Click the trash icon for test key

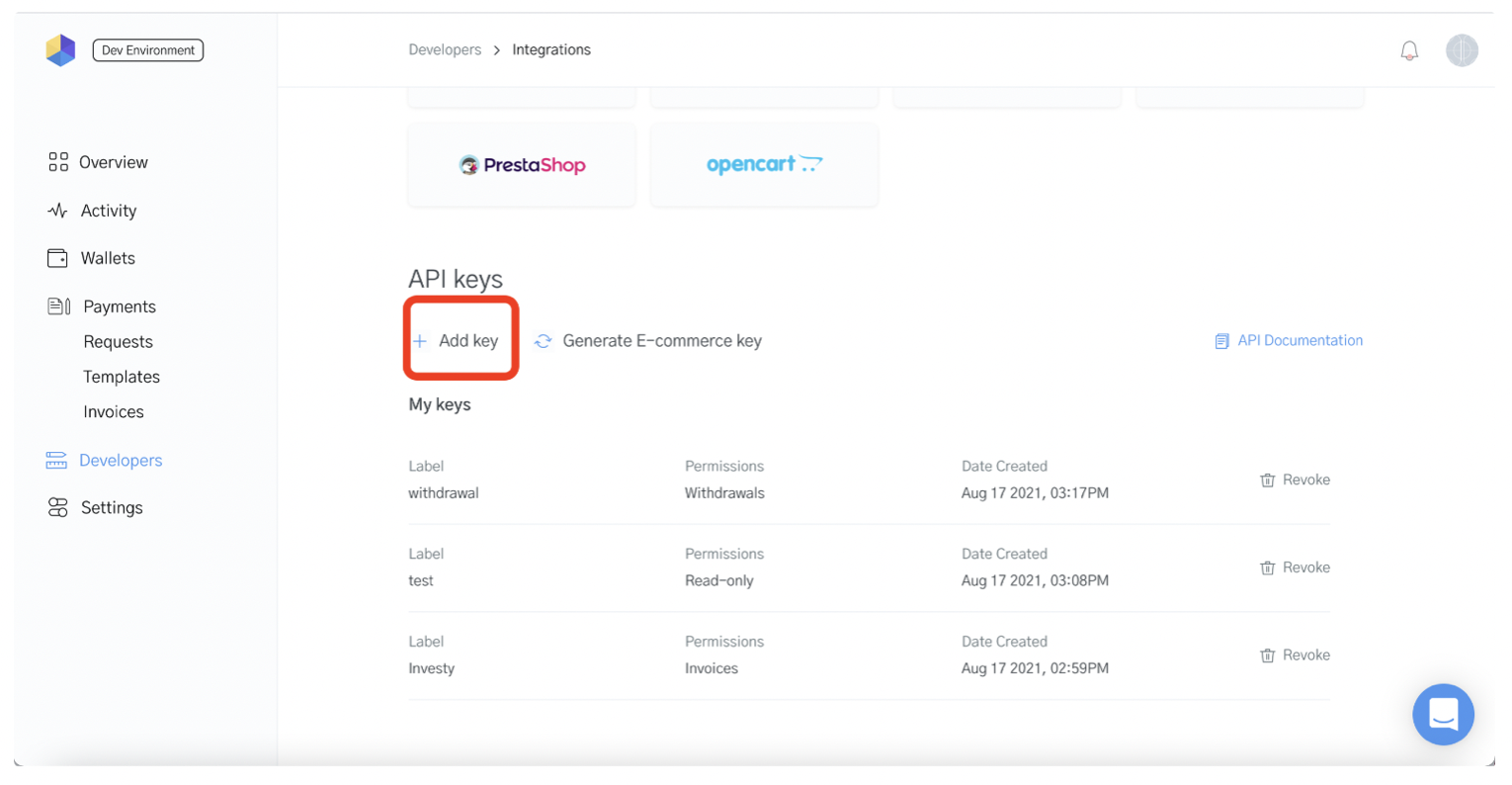point(1267,568)
